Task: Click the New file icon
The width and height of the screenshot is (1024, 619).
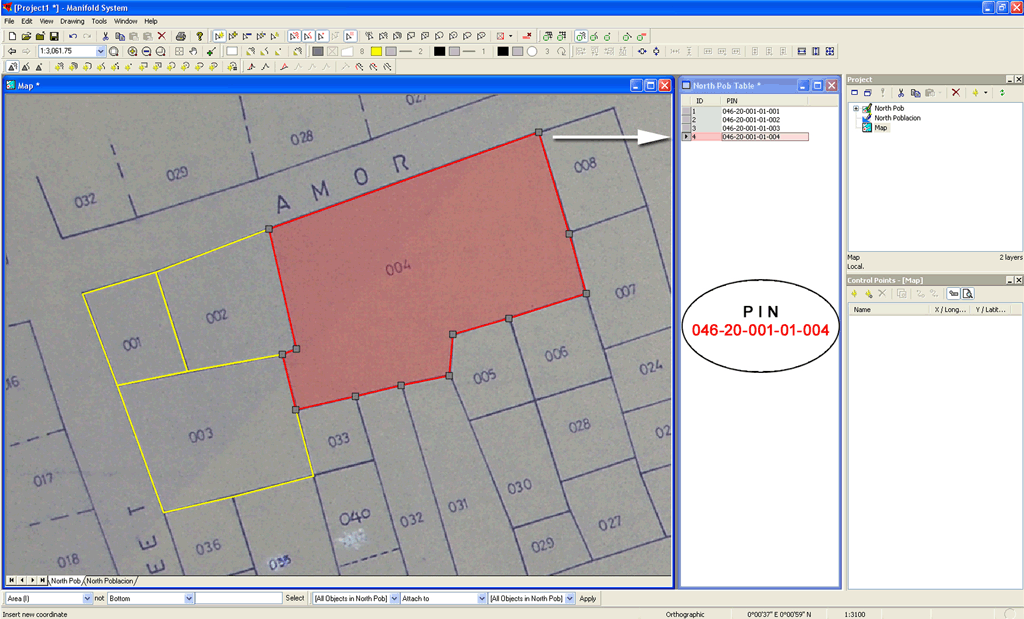Action: (x=12, y=37)
